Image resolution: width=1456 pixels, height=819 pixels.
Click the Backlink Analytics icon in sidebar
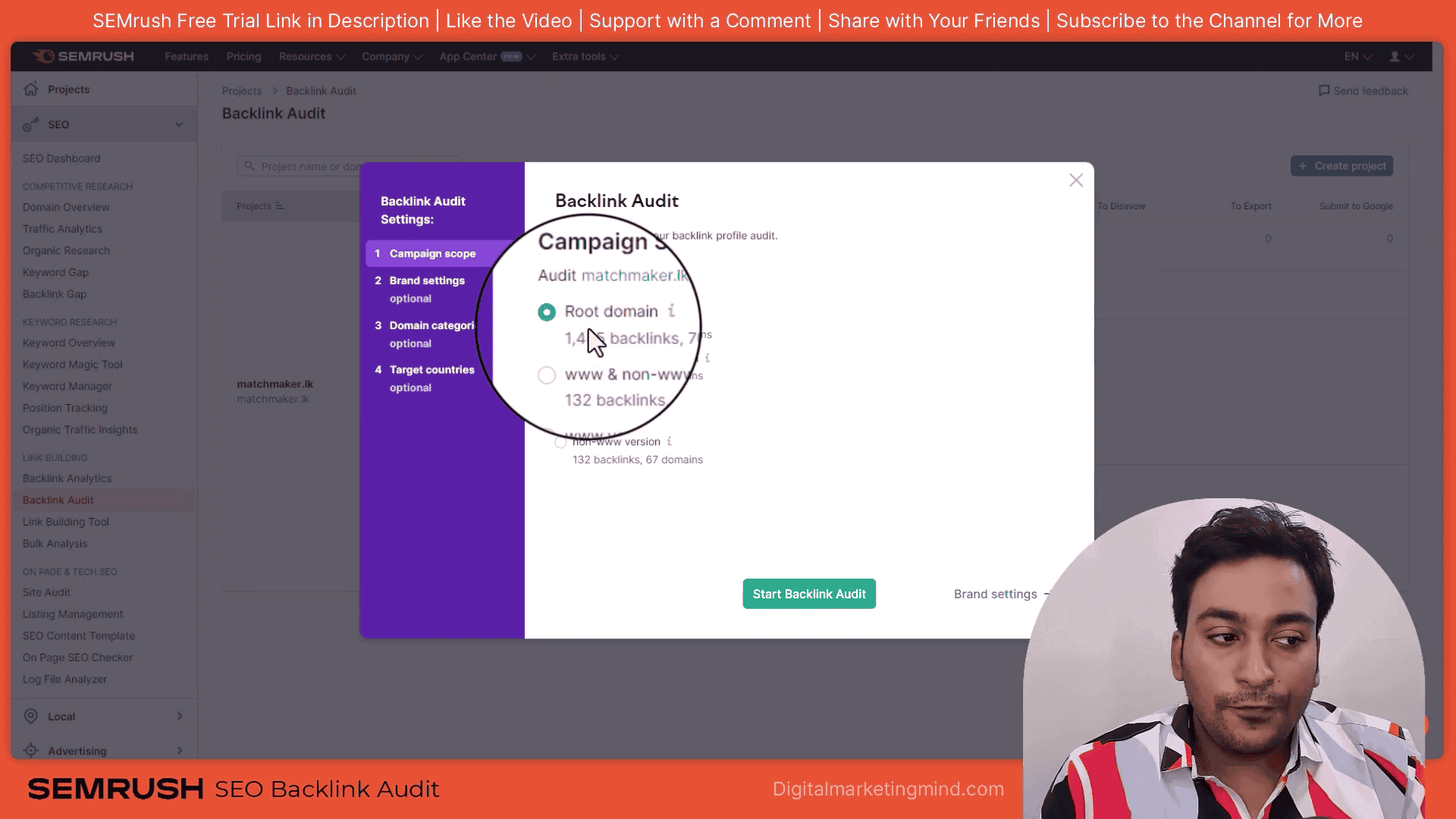point(67,478)
